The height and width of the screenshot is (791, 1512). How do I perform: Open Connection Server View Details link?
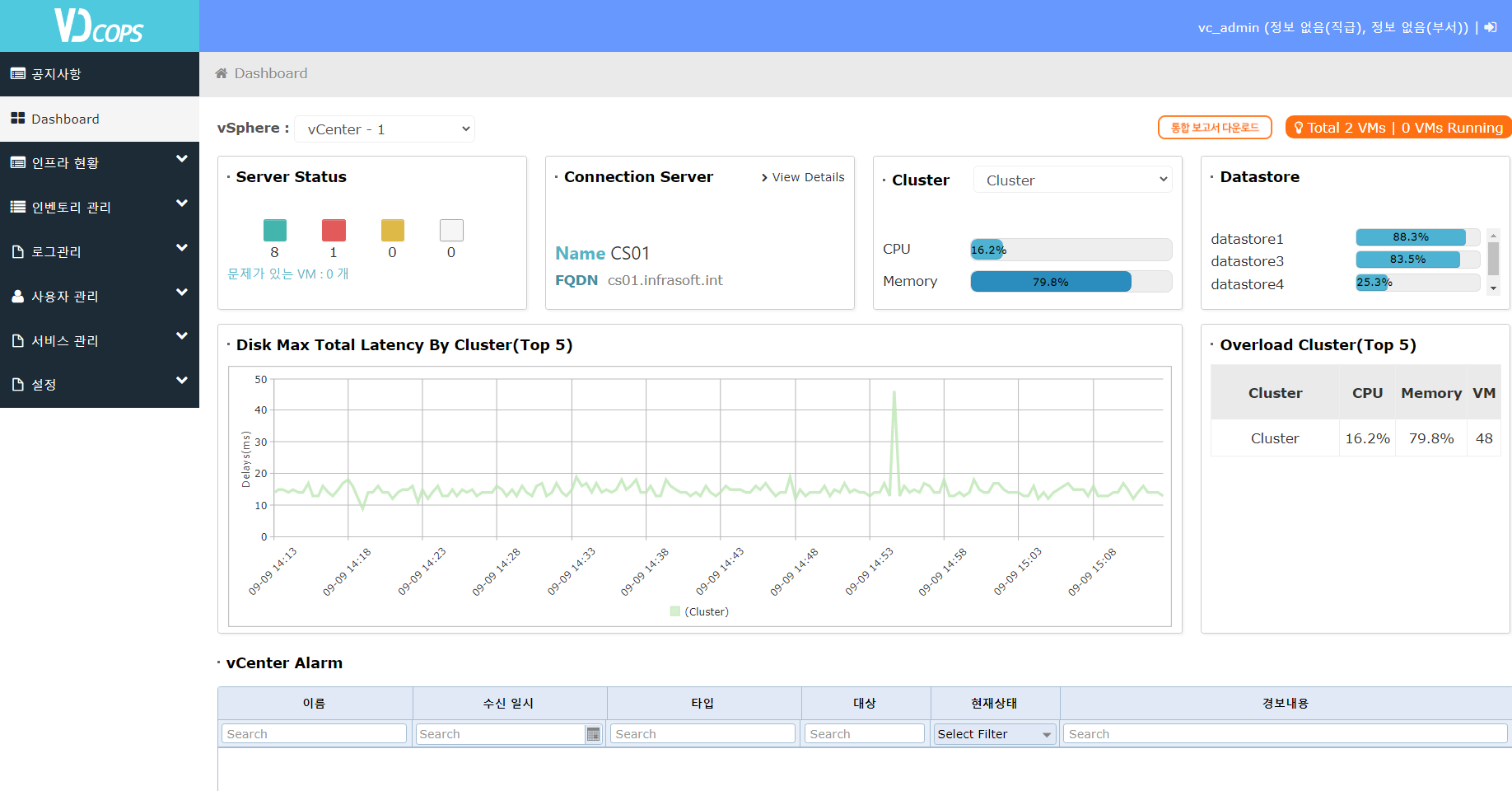coord(803,177)
